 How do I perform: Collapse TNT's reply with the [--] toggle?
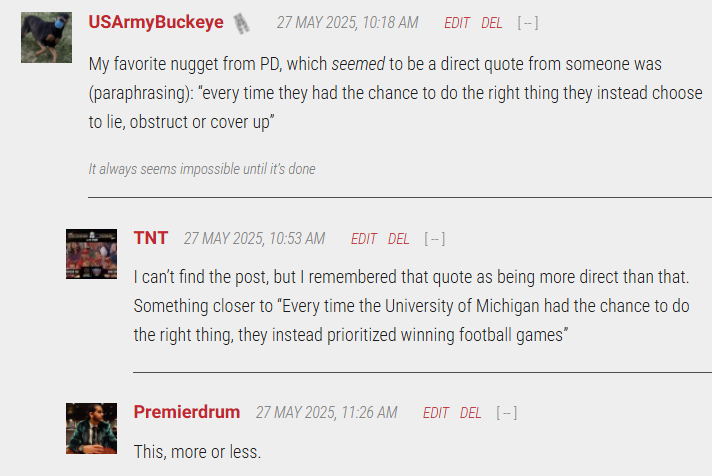click(x=435, y=239)
